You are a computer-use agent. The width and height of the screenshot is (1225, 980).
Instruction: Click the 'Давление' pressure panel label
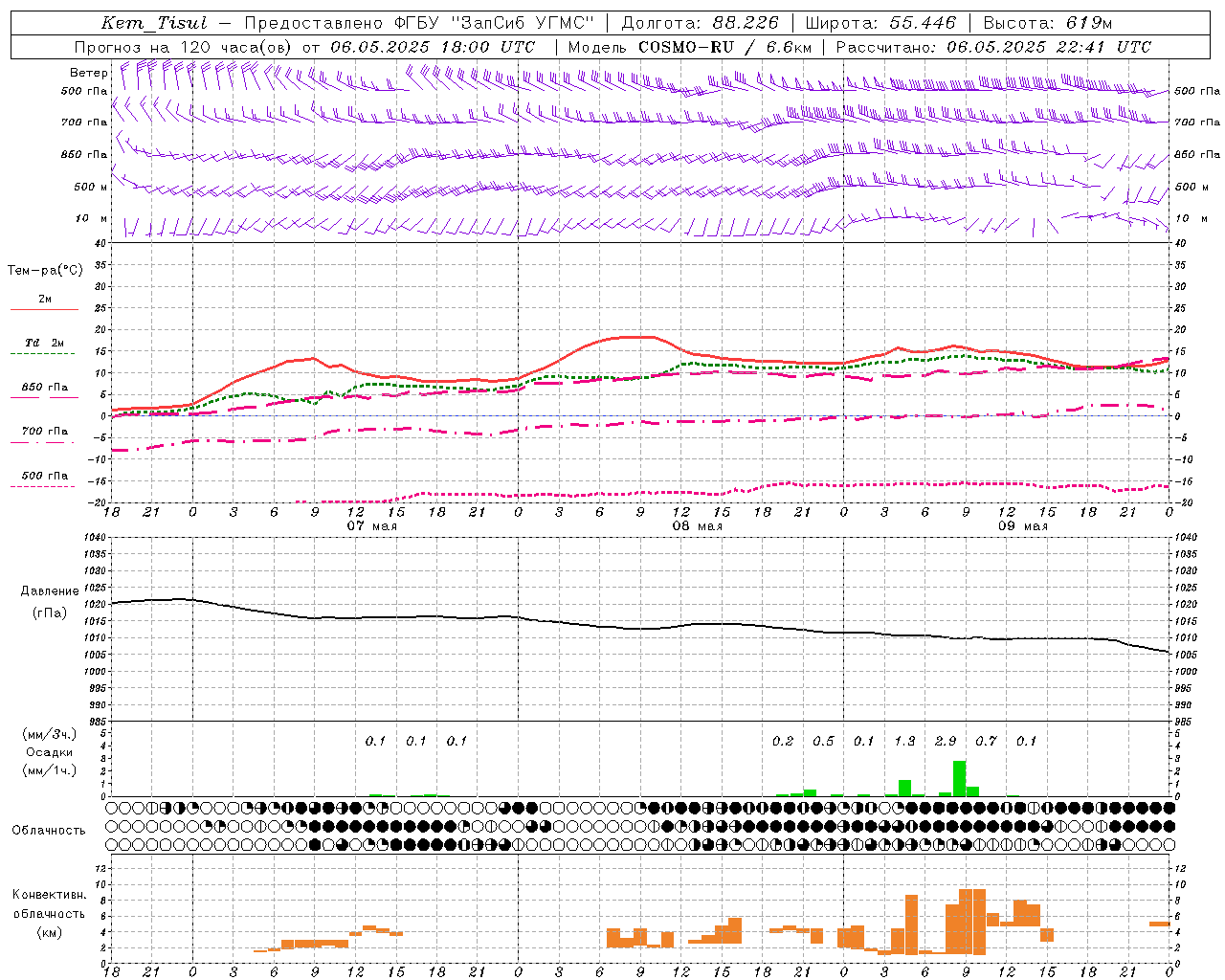coord(50,591)
